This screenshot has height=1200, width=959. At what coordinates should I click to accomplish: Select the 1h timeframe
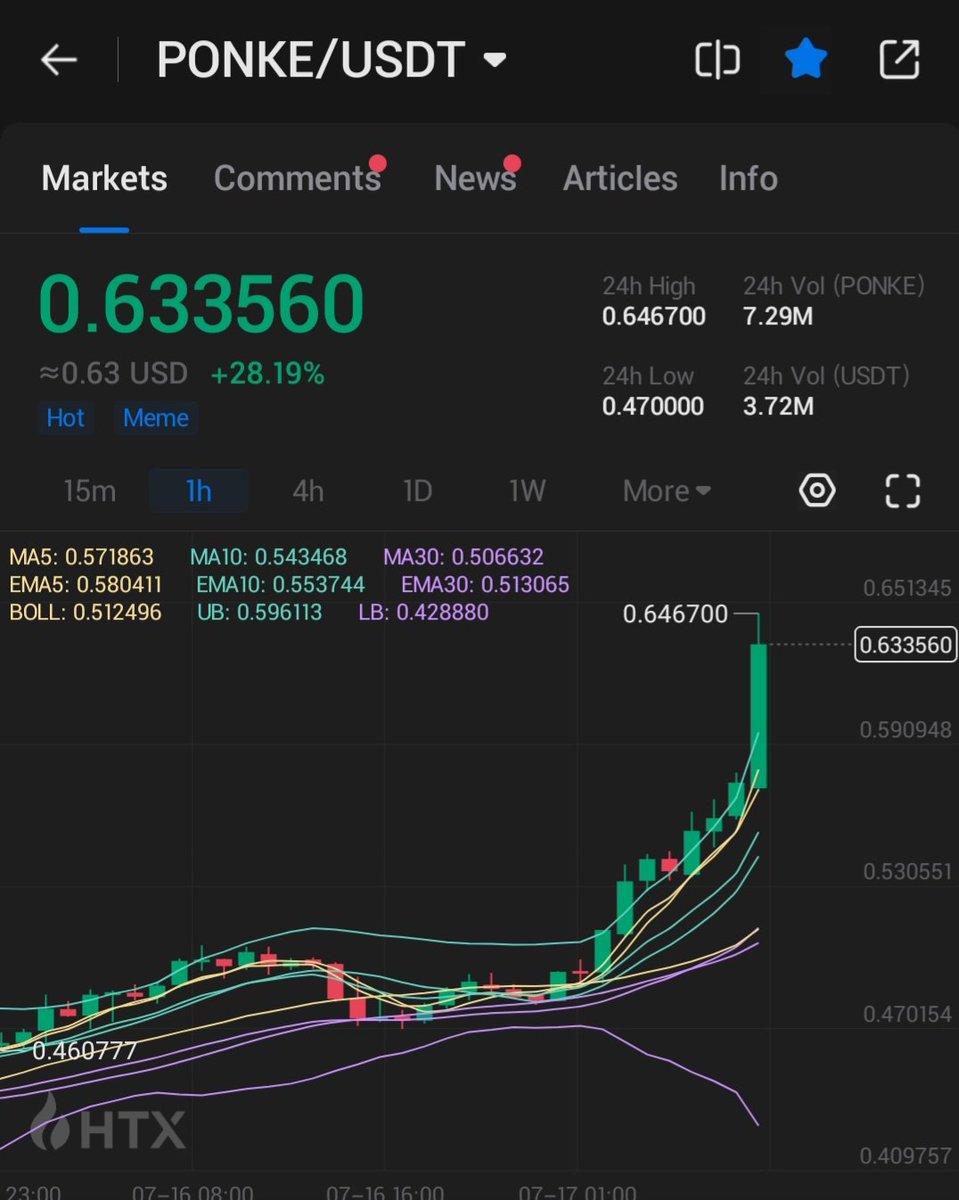click(198, 491)
